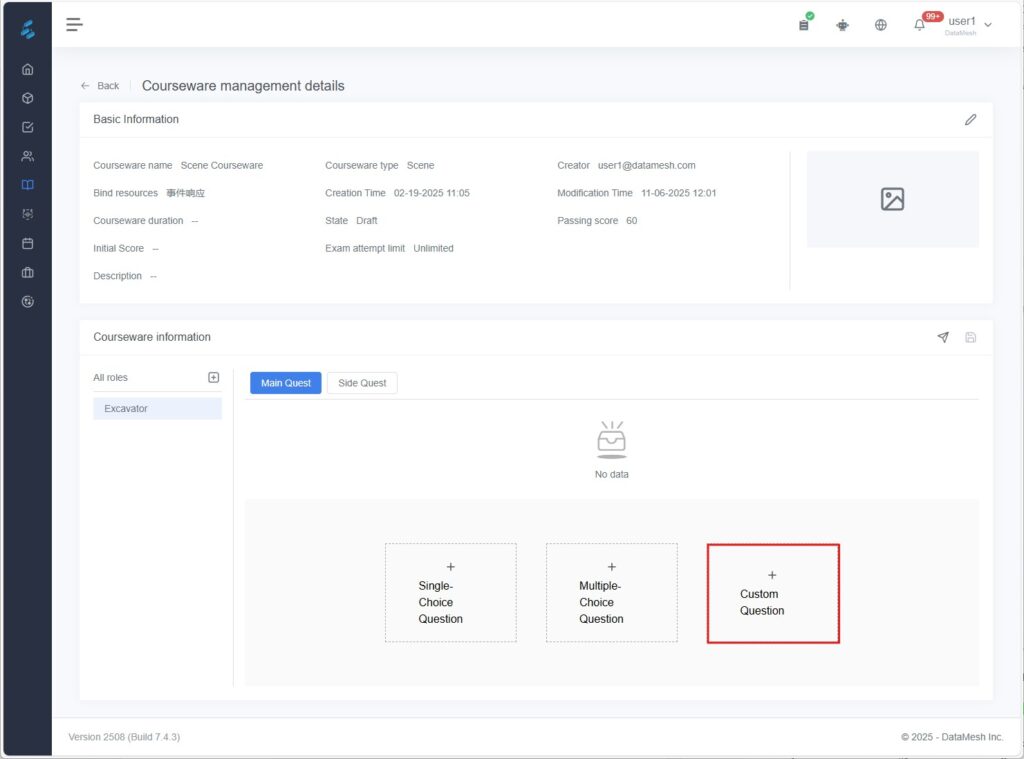Click the courseware cover image placeholder
The height and width of the screenshot is (759, 1024).
tap(892, 199)
